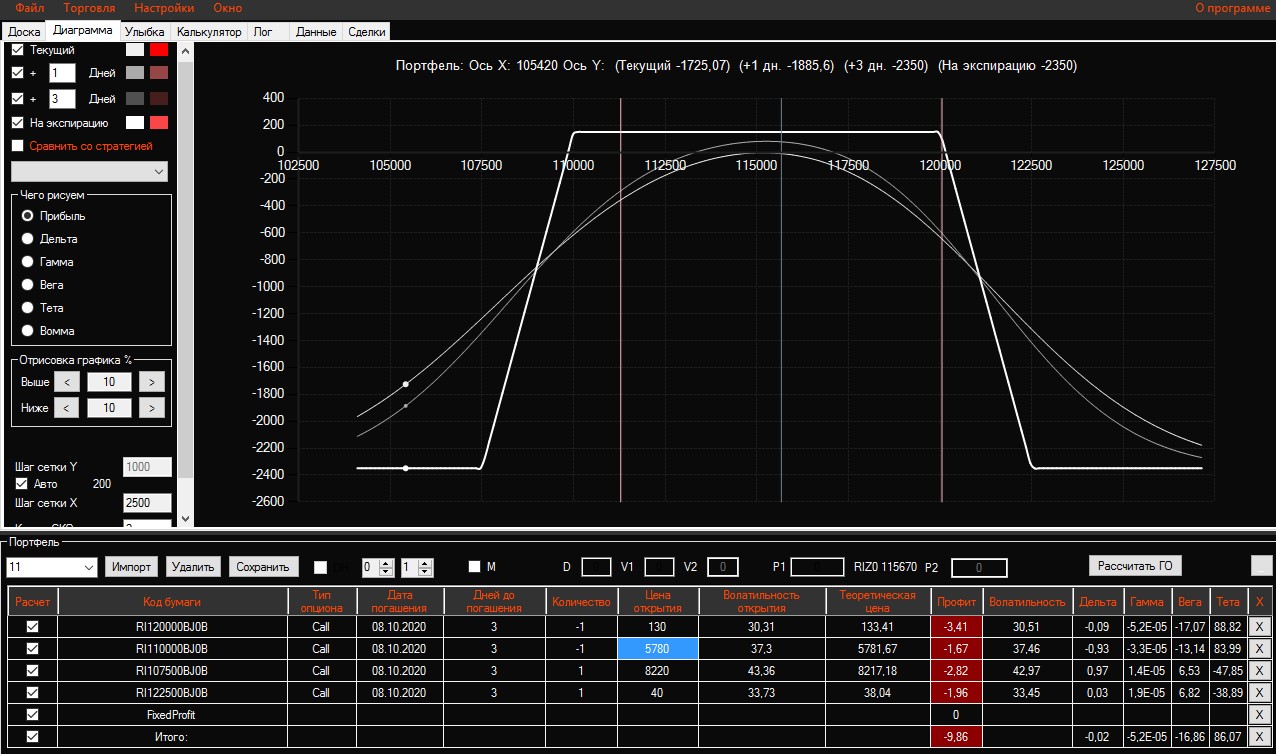
Task: Pick the red color swatch for Текущий
Action: pyautogui.click(x=159, y=50)
